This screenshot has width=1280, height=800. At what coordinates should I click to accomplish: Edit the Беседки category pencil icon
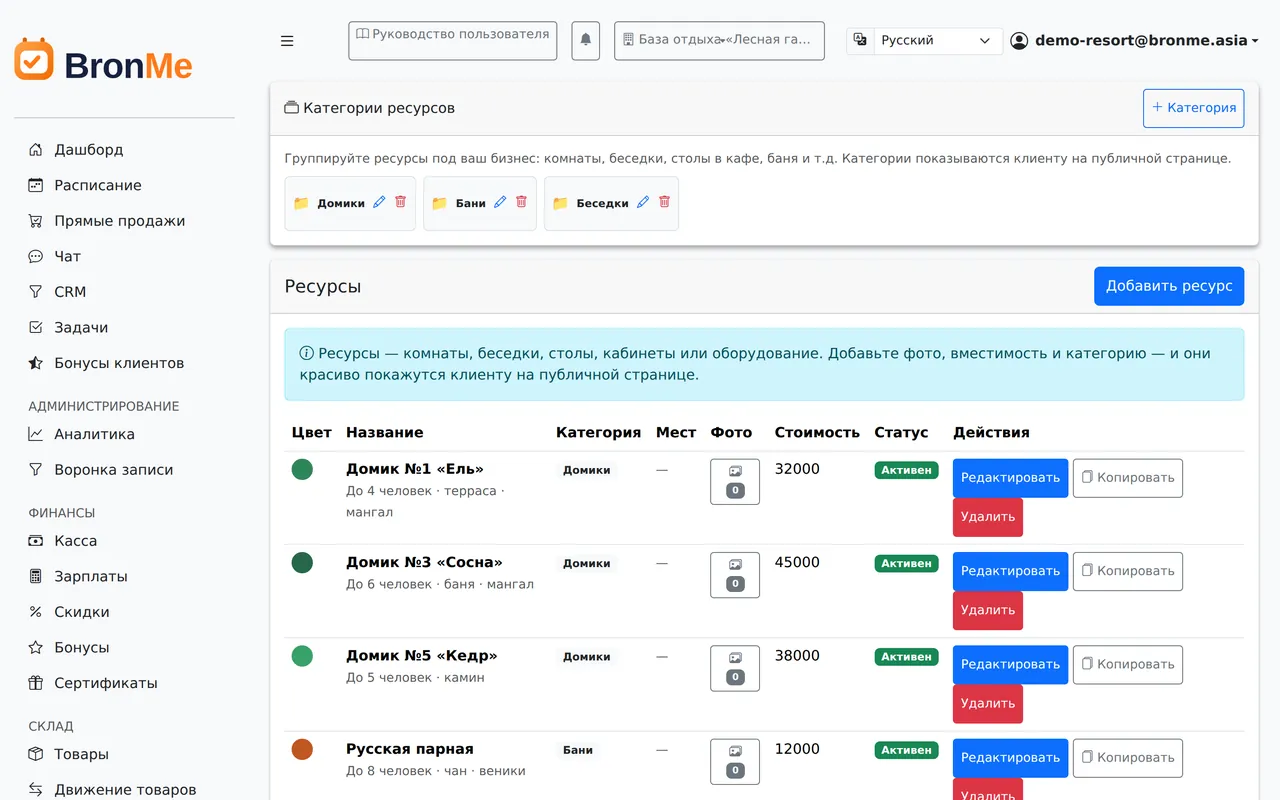(643, 202)
